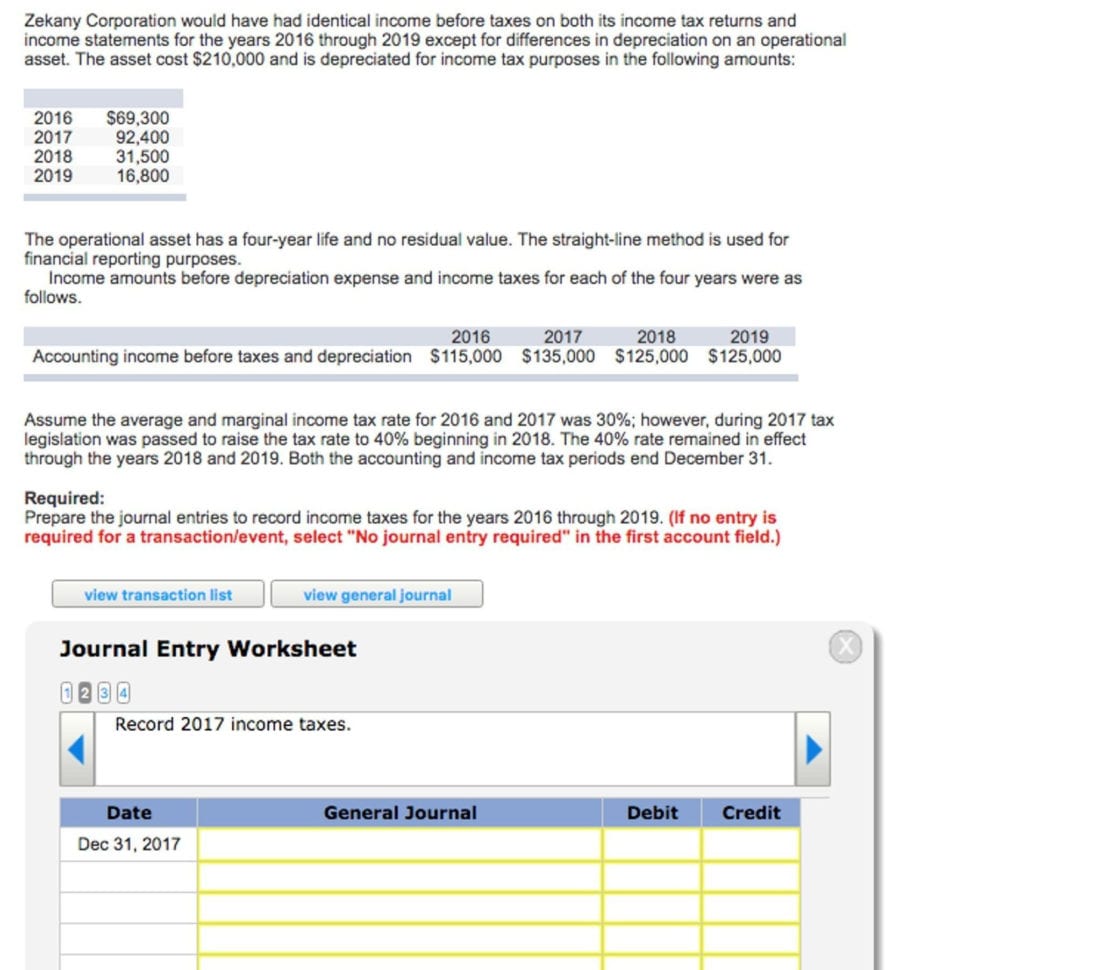1100x970 pixels.
Task: Click the Dec 31, 2017 date cell
Action: tap(129, 844)
